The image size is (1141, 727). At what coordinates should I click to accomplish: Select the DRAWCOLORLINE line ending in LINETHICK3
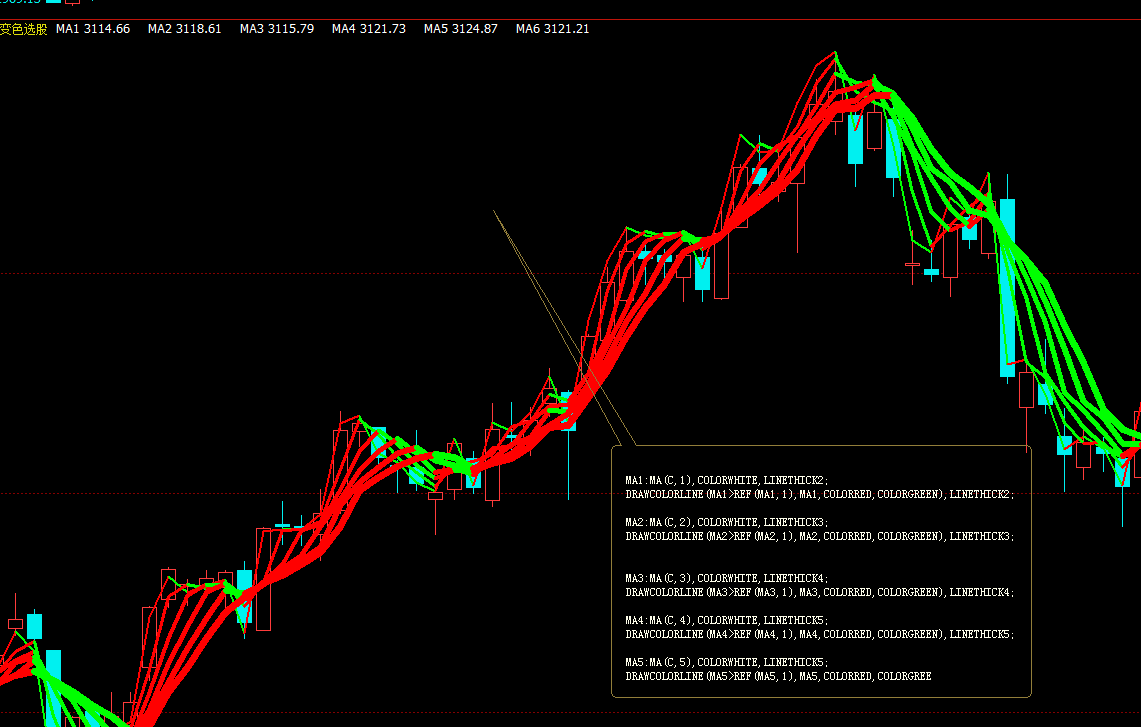coord(819,536)
